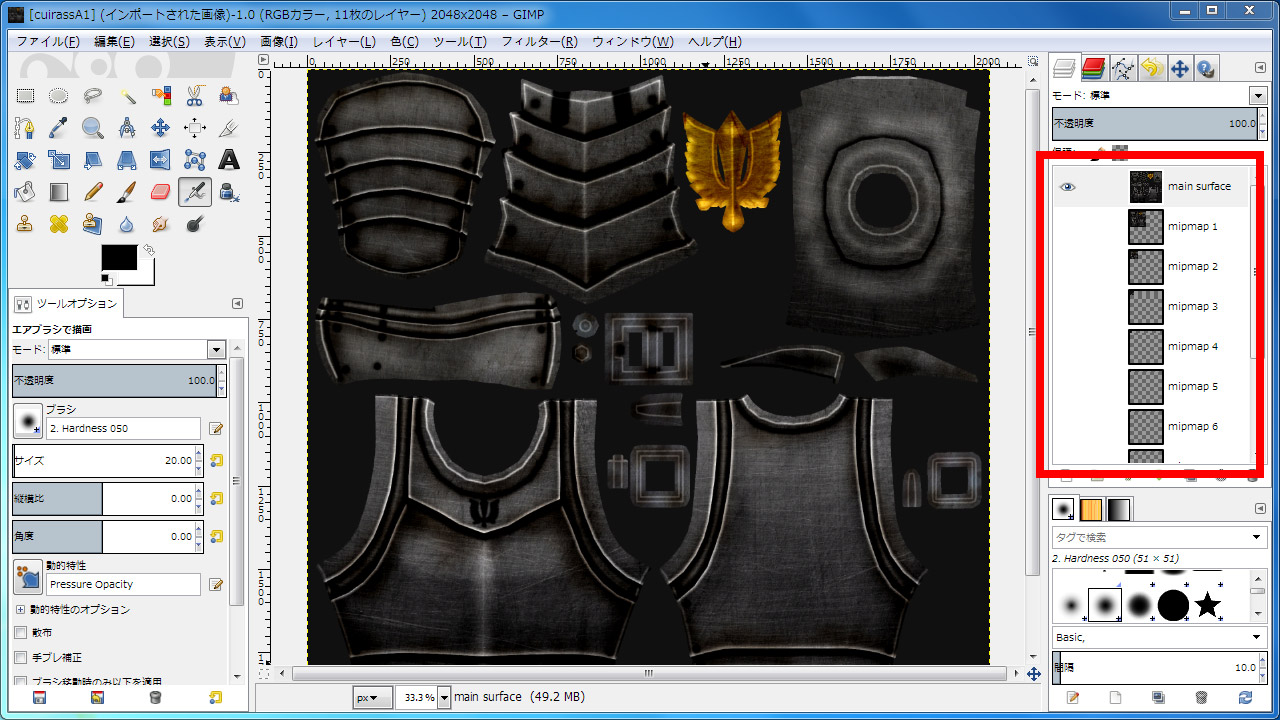Select the Flip tool

coord(161,160)
